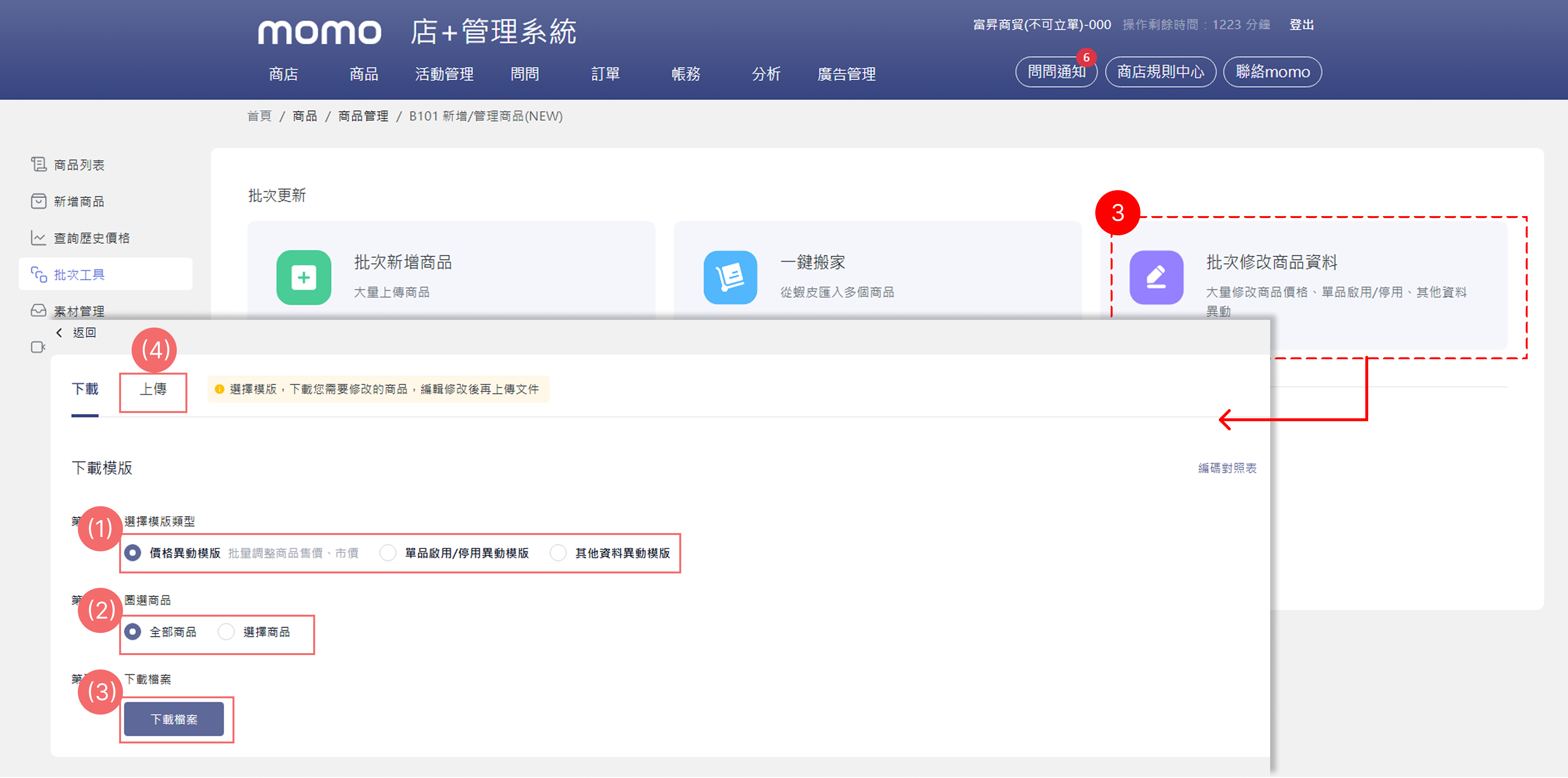Click the orange info icon in hint

219,389
